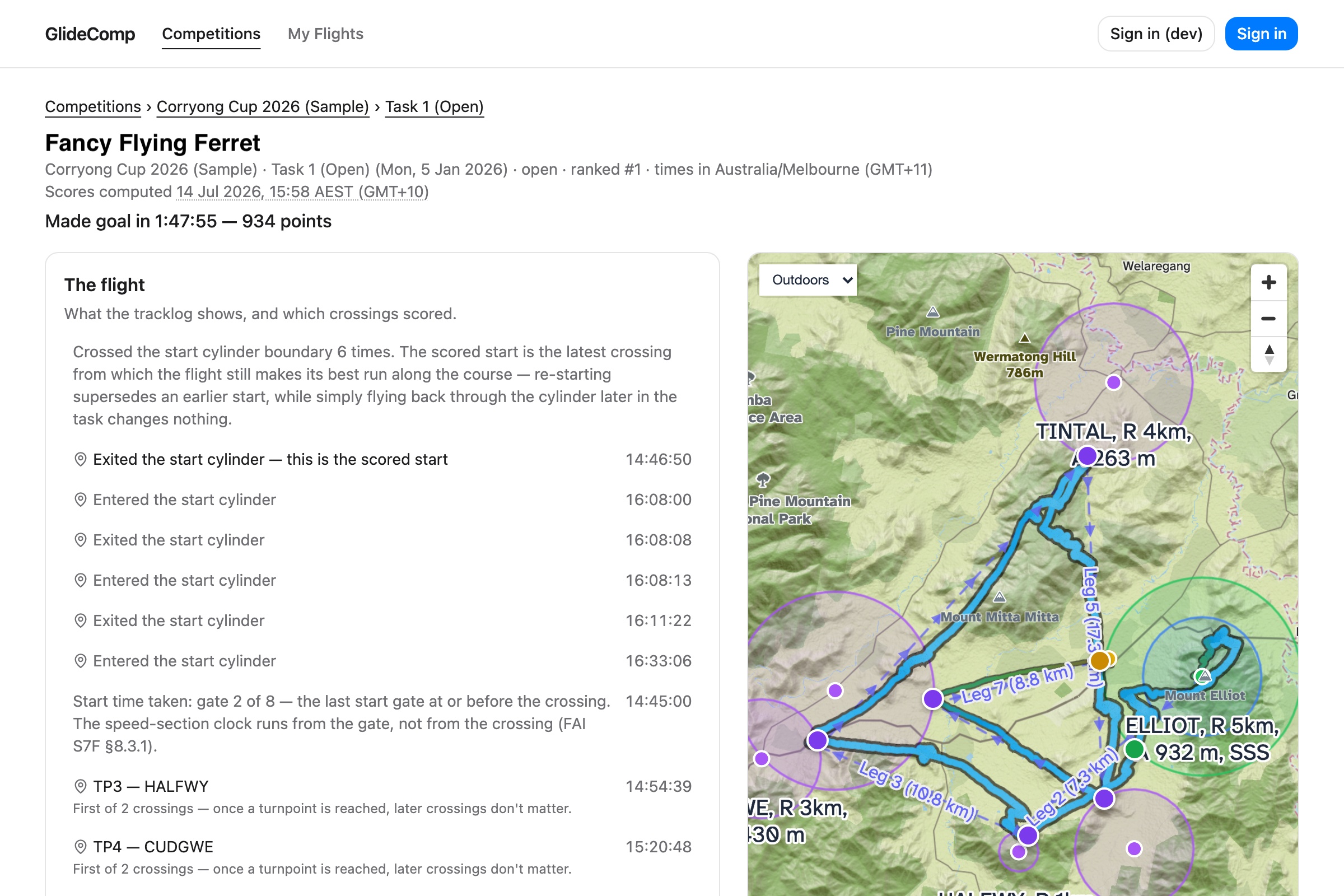Click pin icon for 16:11:22 exited row
The width and height of the screenshot is (1344, 896).
point(81,620)
